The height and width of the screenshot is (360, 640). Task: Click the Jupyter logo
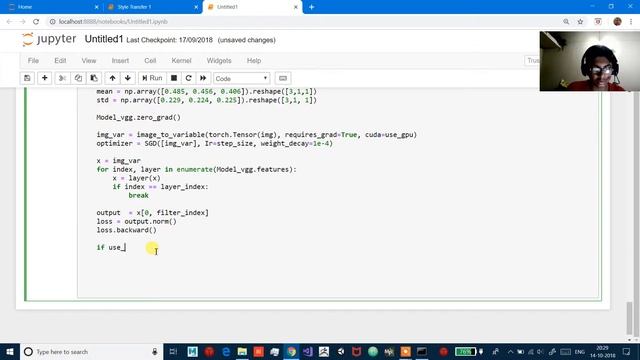(49, 39)
